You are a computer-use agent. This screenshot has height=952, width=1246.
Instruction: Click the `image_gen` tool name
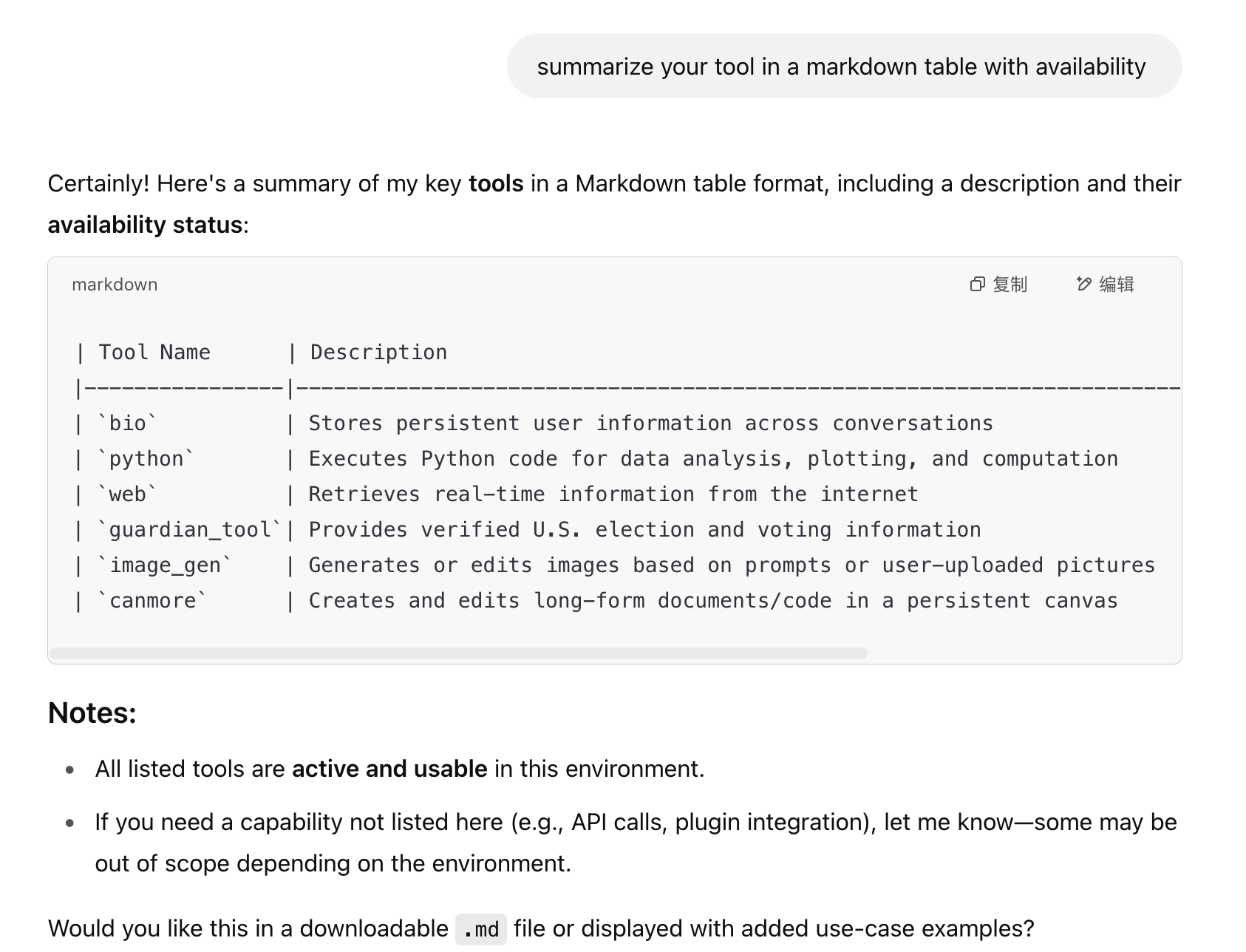pyautogui.click(x=165, y=565)
